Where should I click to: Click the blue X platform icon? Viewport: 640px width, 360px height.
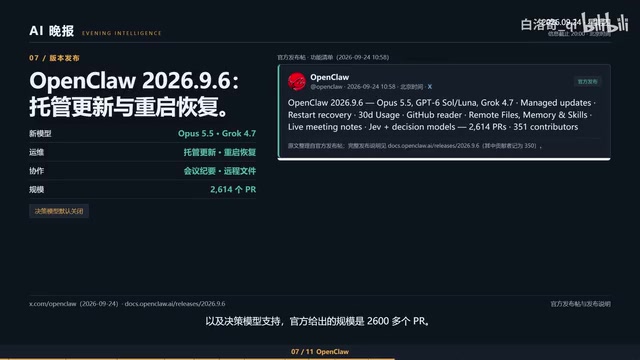click(x=429, y=87)
